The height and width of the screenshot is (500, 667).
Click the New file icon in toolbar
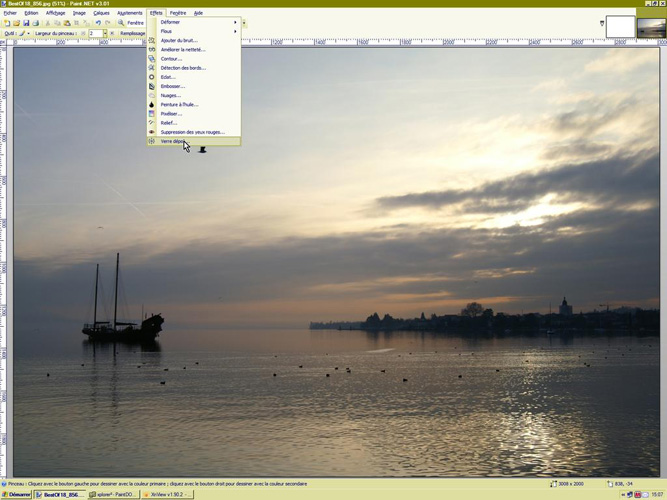(7, 22)
